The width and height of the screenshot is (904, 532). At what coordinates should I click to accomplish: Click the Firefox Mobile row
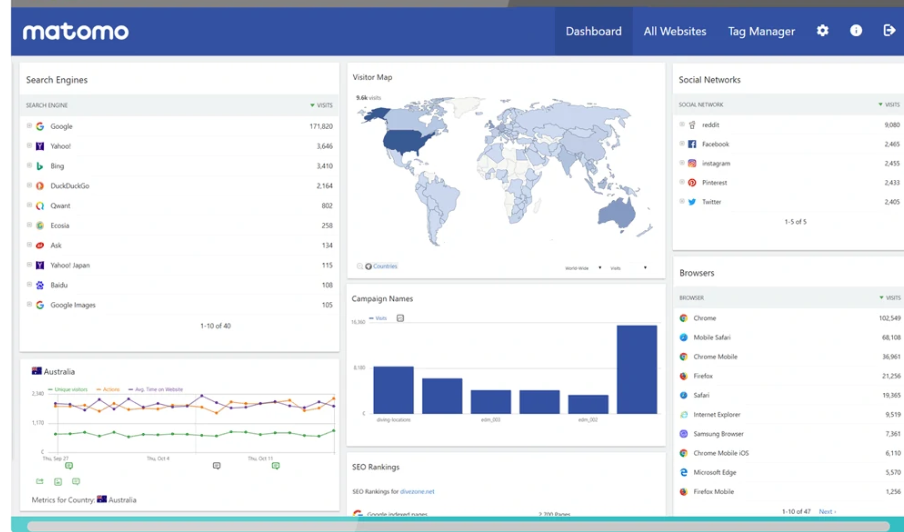tap(789, 492)
